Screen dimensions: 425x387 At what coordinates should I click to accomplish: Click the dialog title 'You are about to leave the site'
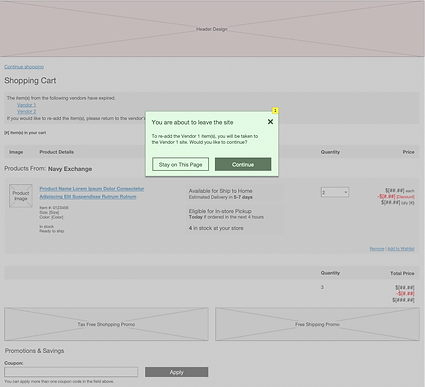click(192, 122)
